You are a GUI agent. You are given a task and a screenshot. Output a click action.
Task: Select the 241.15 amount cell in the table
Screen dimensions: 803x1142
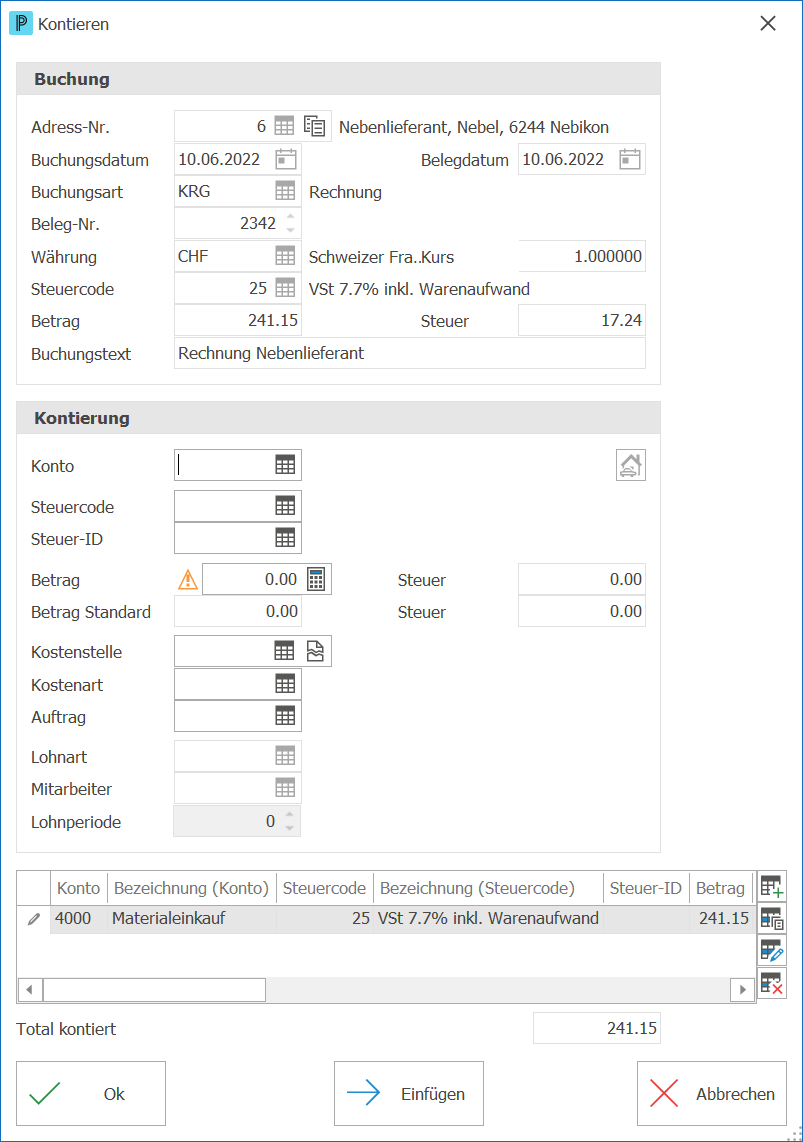pyautogui.click(x=721, y=918)
